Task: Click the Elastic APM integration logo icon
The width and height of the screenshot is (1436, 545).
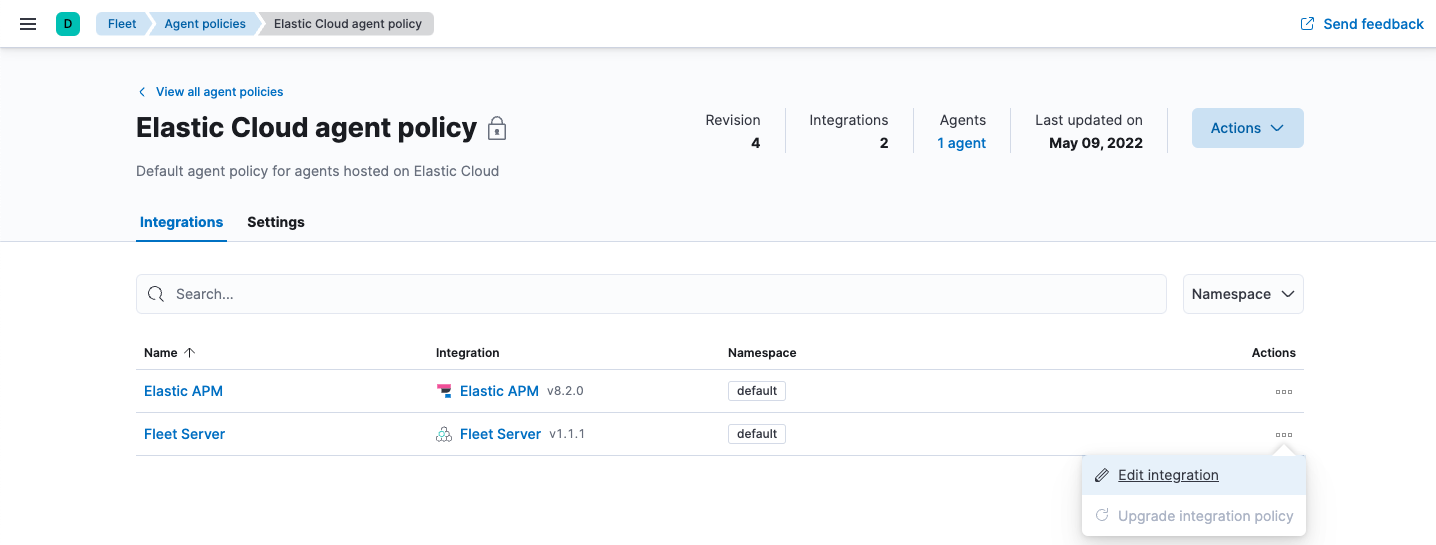Action: [x=444, y=391]
